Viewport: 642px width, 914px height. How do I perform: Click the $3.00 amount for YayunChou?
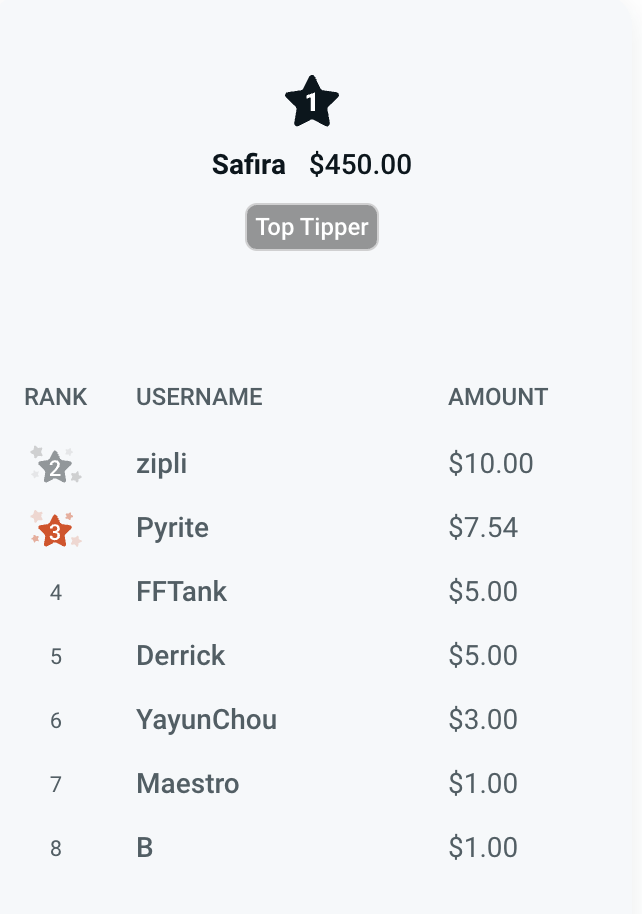483,720
